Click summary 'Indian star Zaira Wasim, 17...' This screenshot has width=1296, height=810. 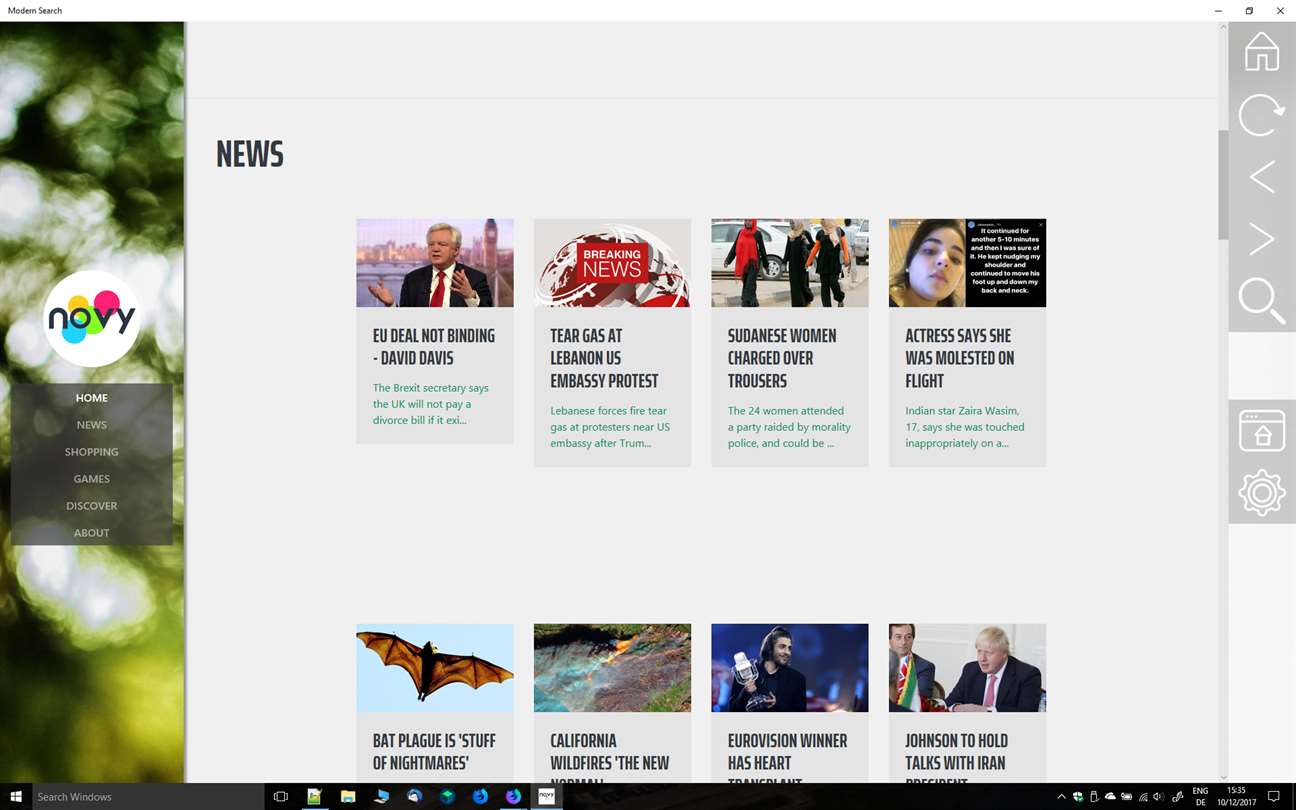(965, 427)
